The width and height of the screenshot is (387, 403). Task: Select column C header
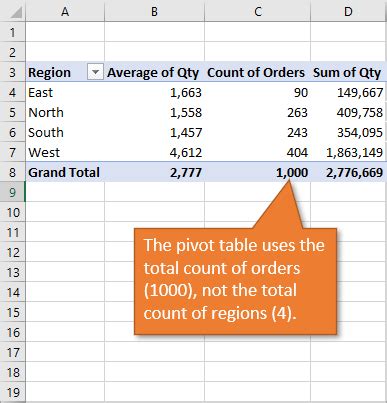pyautogui.click(x=258, y=12)
